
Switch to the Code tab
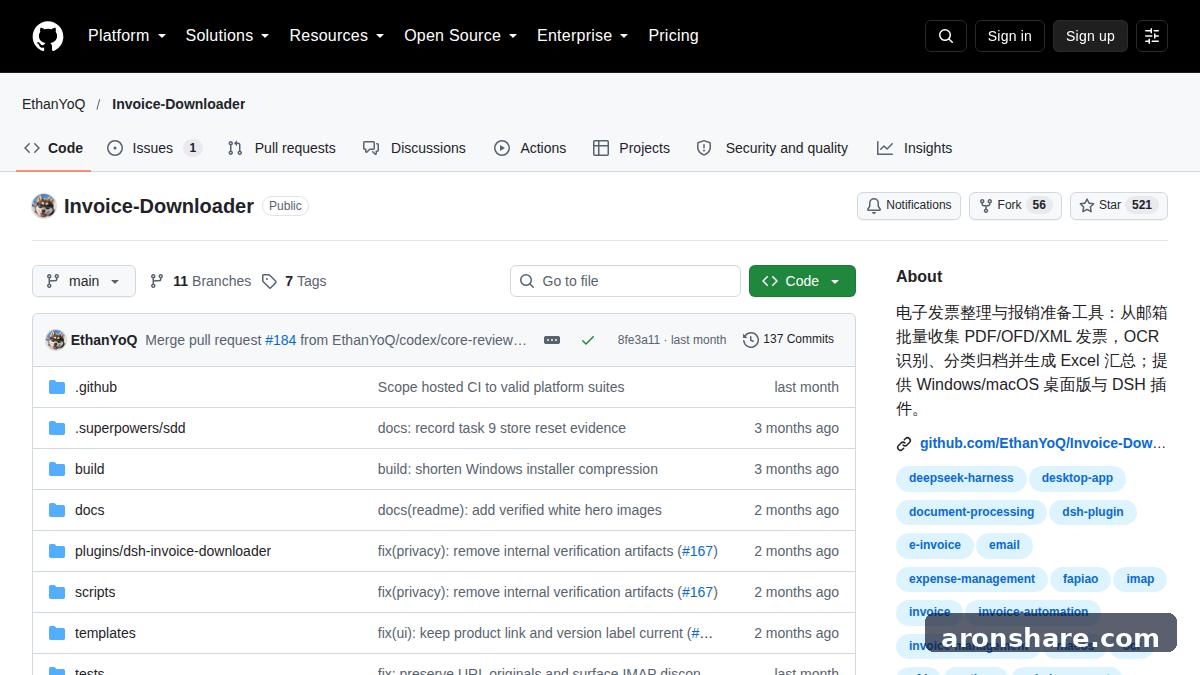(54, 148)
